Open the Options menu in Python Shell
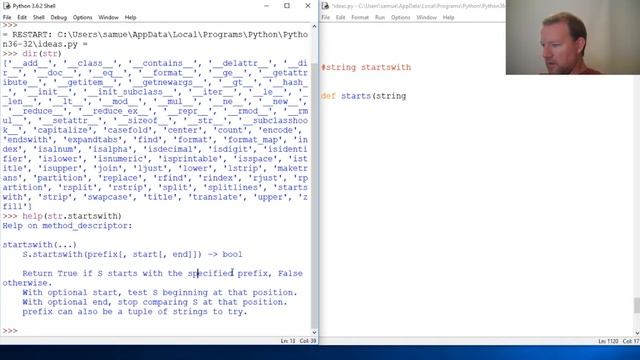This screenshot has height=360, width=640. pos(82,18)
